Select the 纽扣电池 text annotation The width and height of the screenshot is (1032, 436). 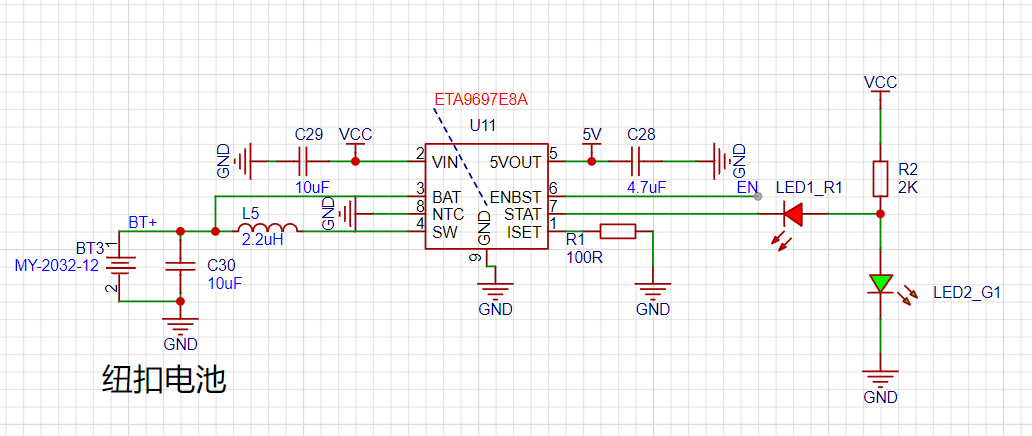[164, 380]
